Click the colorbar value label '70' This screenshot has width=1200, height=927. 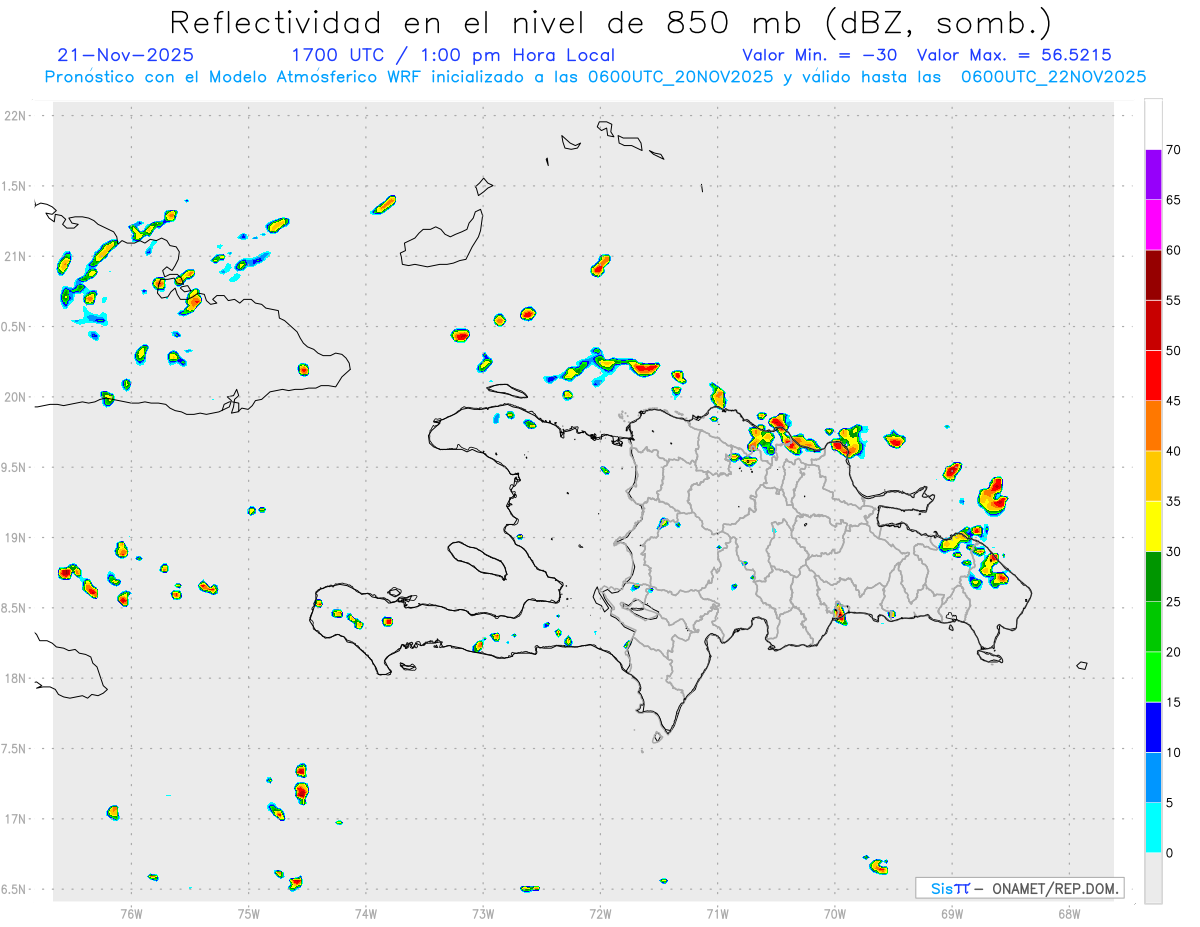(x=1175, y=150)
